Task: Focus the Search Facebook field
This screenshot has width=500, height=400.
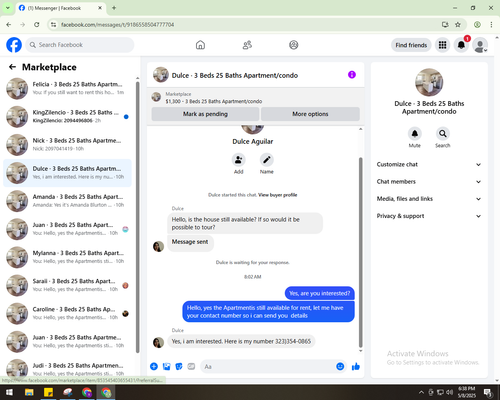Action: pyautogui.click(x=80, y=45)
